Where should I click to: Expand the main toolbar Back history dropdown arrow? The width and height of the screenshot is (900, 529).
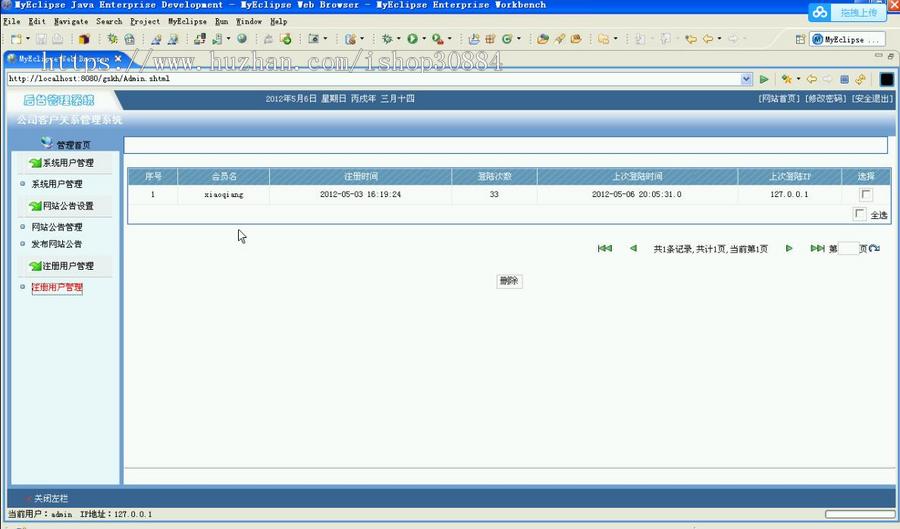pyautogui.click(x=719, y=39)
